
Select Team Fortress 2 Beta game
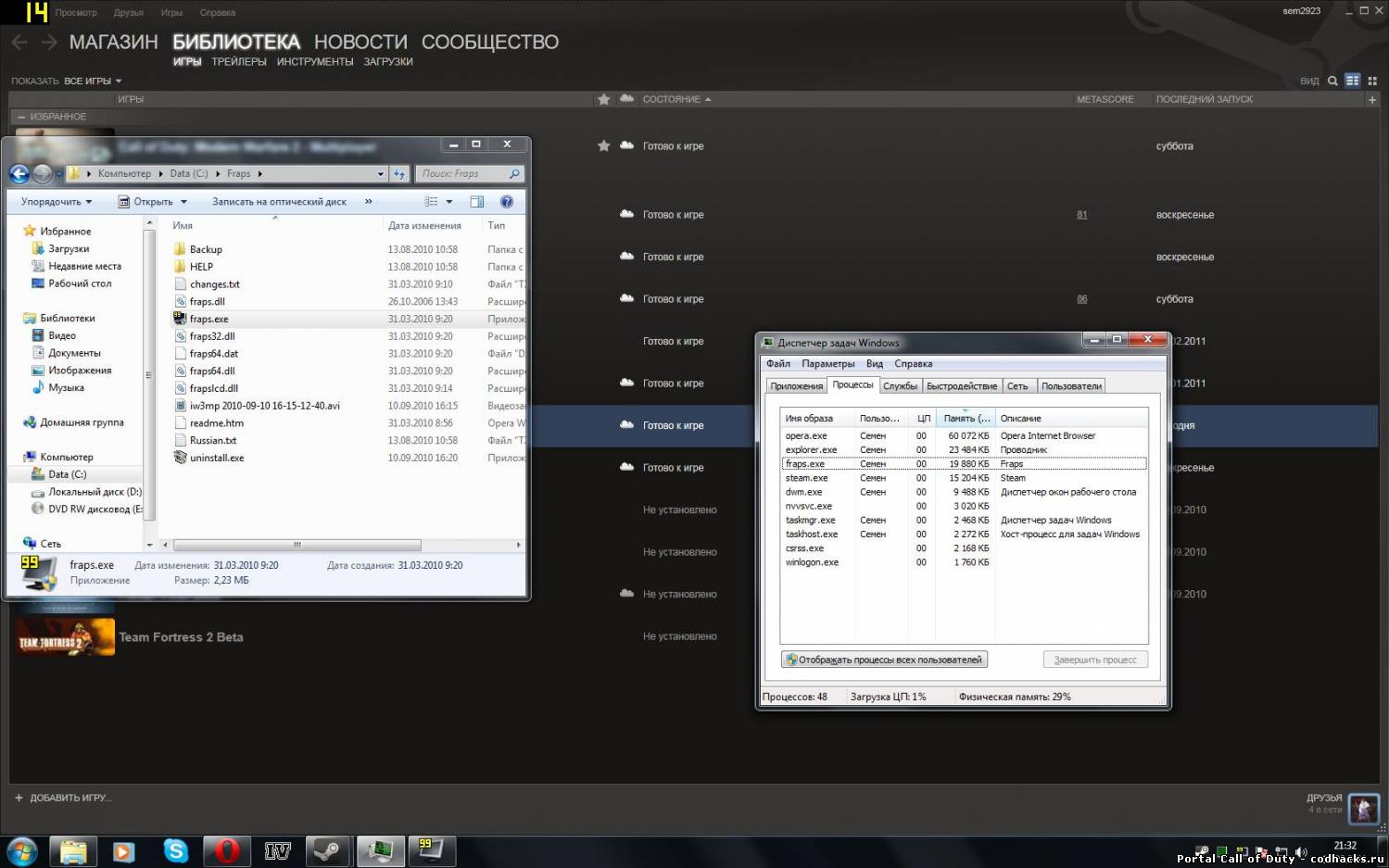pos(181,637)
